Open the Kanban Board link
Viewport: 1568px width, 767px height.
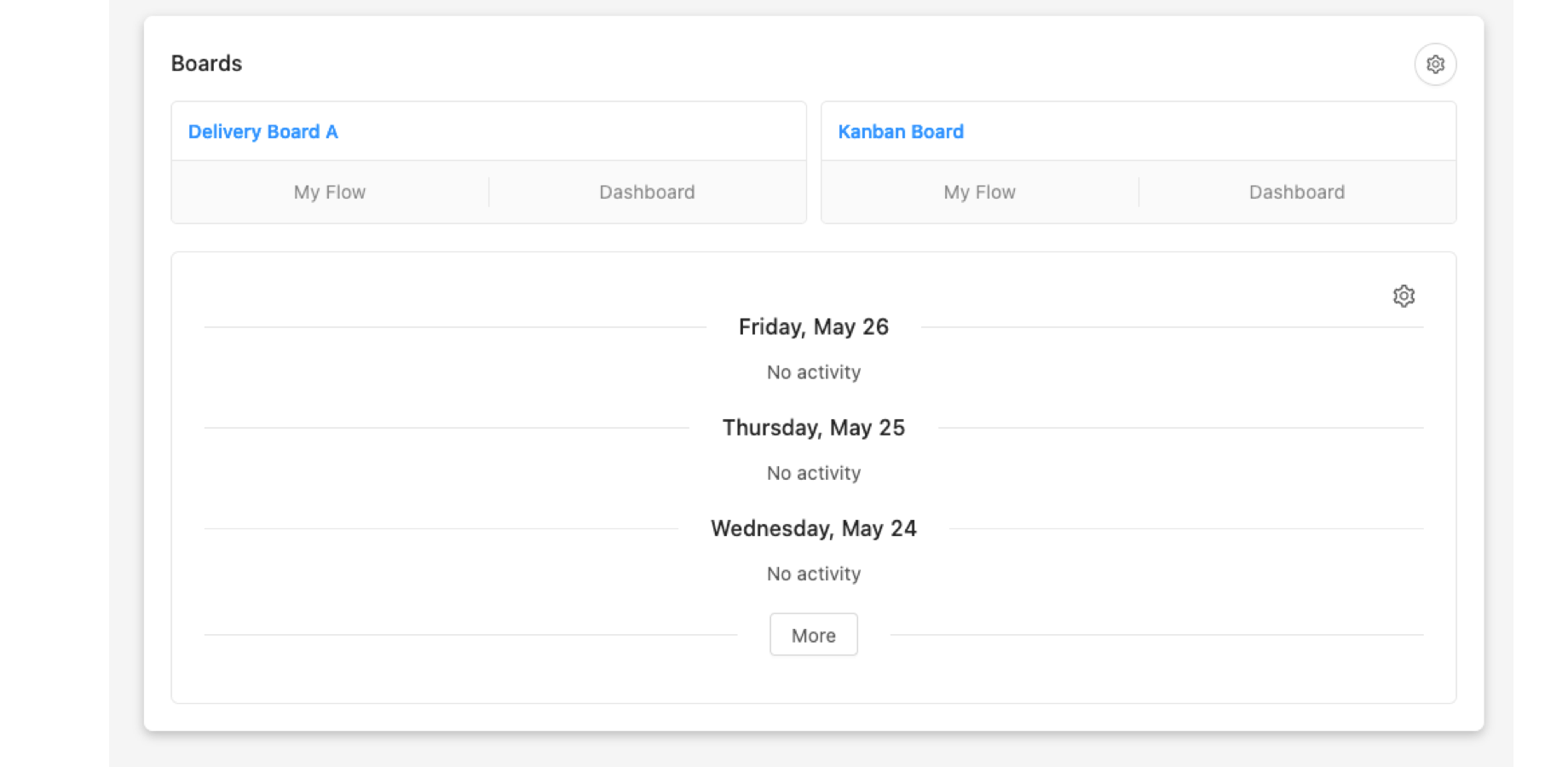tap(900, 132)
